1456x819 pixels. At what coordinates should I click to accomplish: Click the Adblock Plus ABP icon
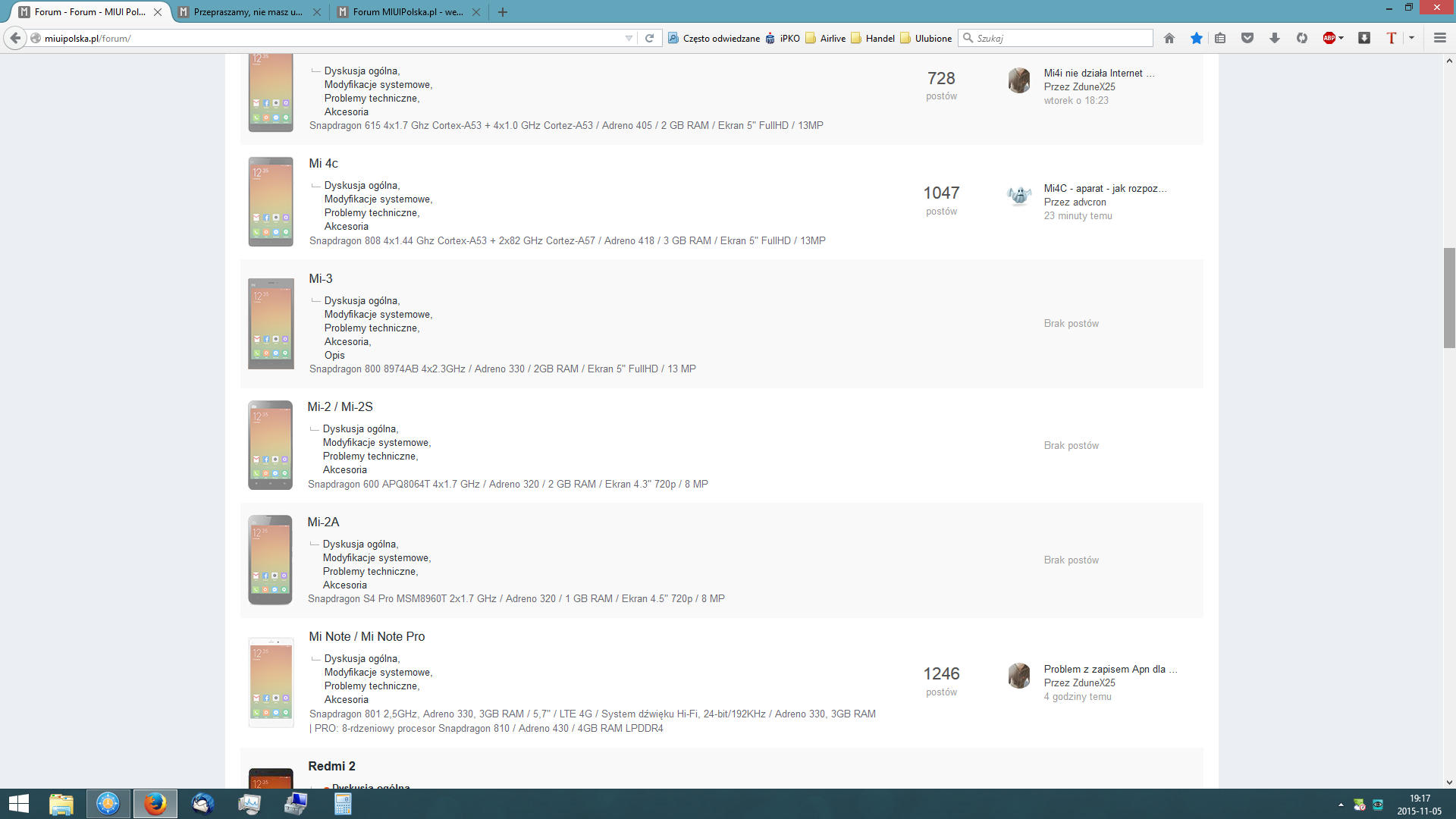[1329, 38]
